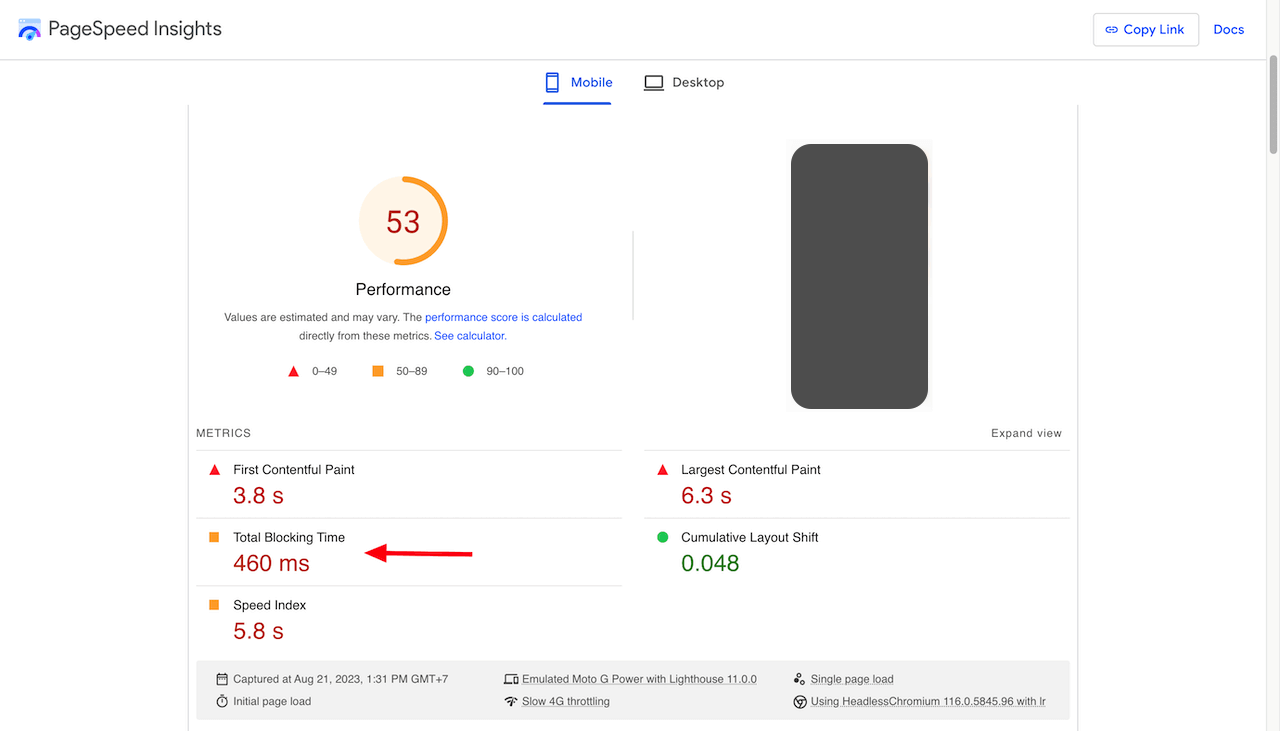Click the Emulated Moto G Power with Lighthouse link
The image size is (1280, 731).
pyautogui.click(x=639, y=679)
